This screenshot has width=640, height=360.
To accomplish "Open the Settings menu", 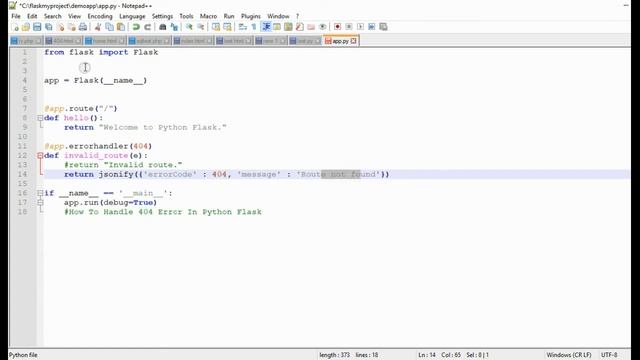I will [162, 16].
